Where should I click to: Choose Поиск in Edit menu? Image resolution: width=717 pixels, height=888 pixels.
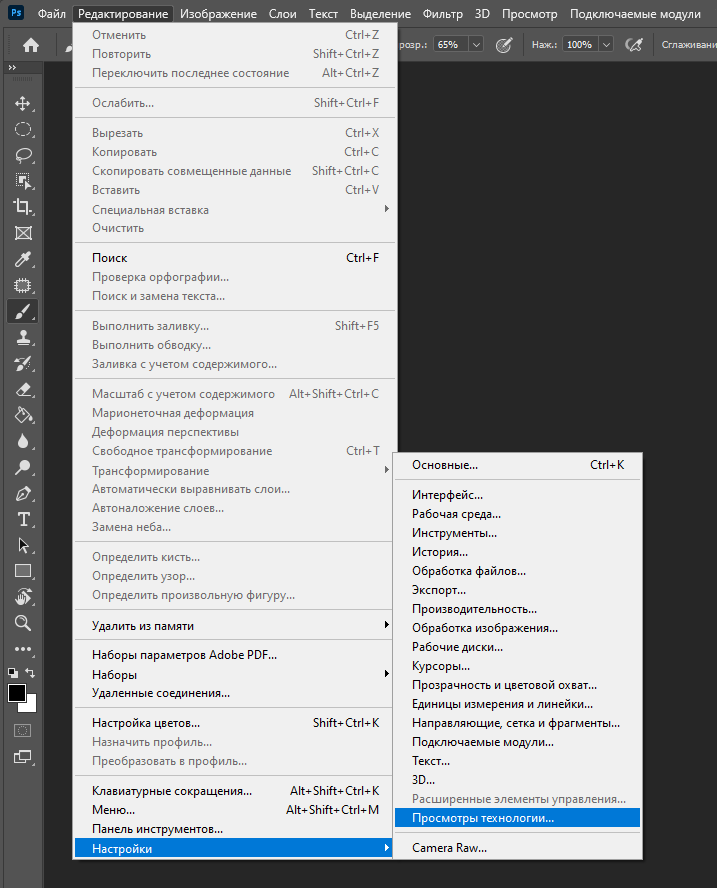[234, 258]
